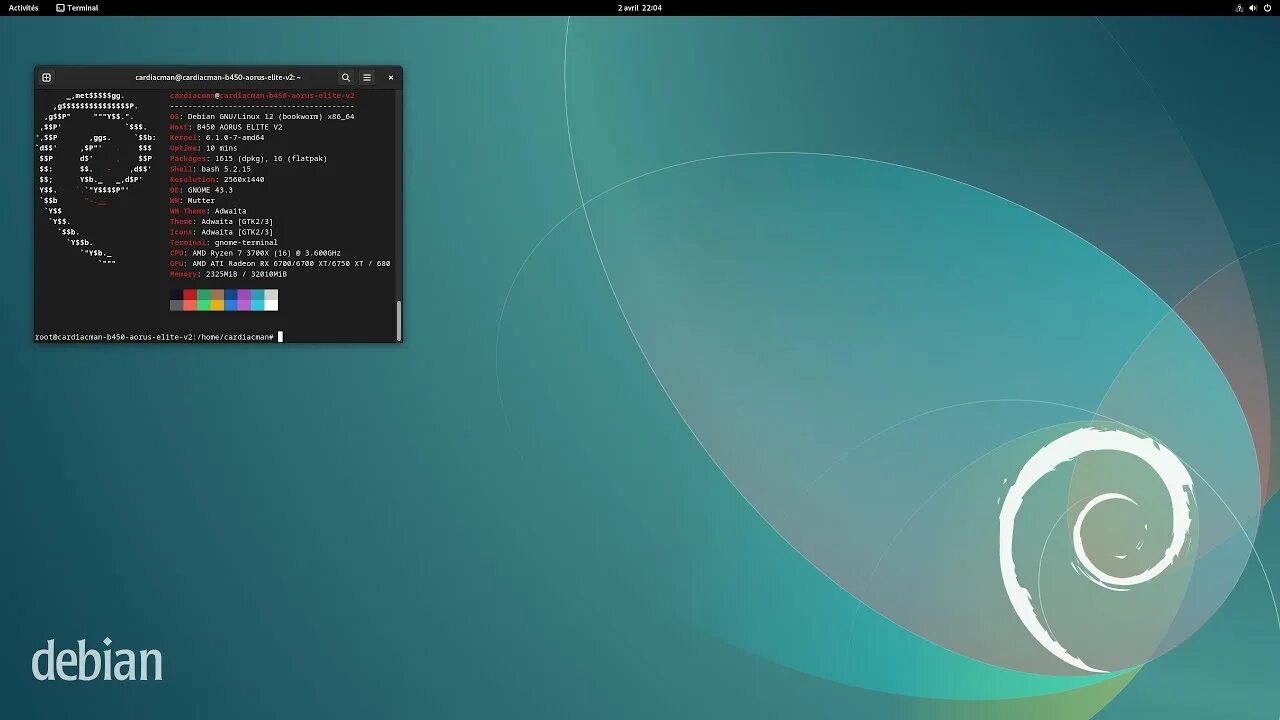
Task: Click the Shell line bash 5.2.15
Action: (x=210, y=169)
